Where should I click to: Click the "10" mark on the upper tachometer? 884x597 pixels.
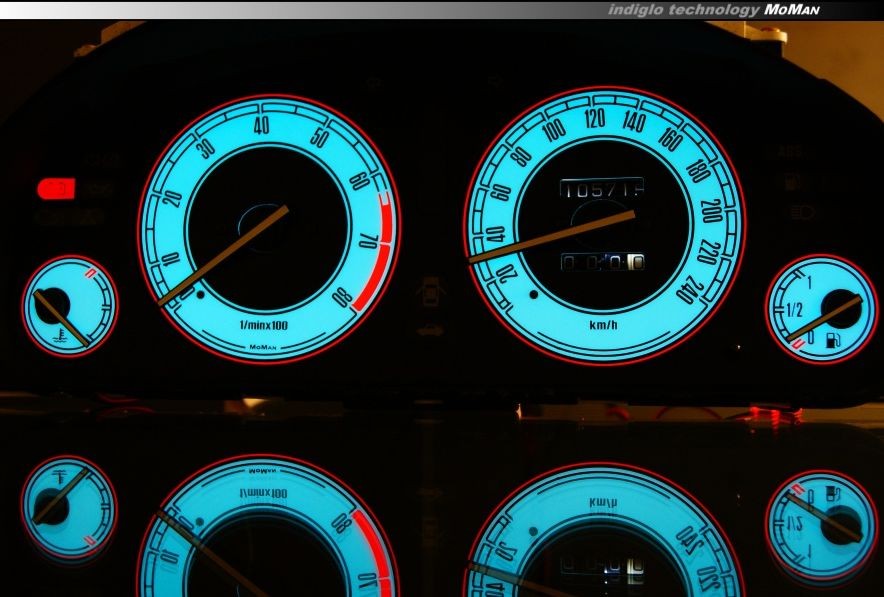click(x=170, y=259)
